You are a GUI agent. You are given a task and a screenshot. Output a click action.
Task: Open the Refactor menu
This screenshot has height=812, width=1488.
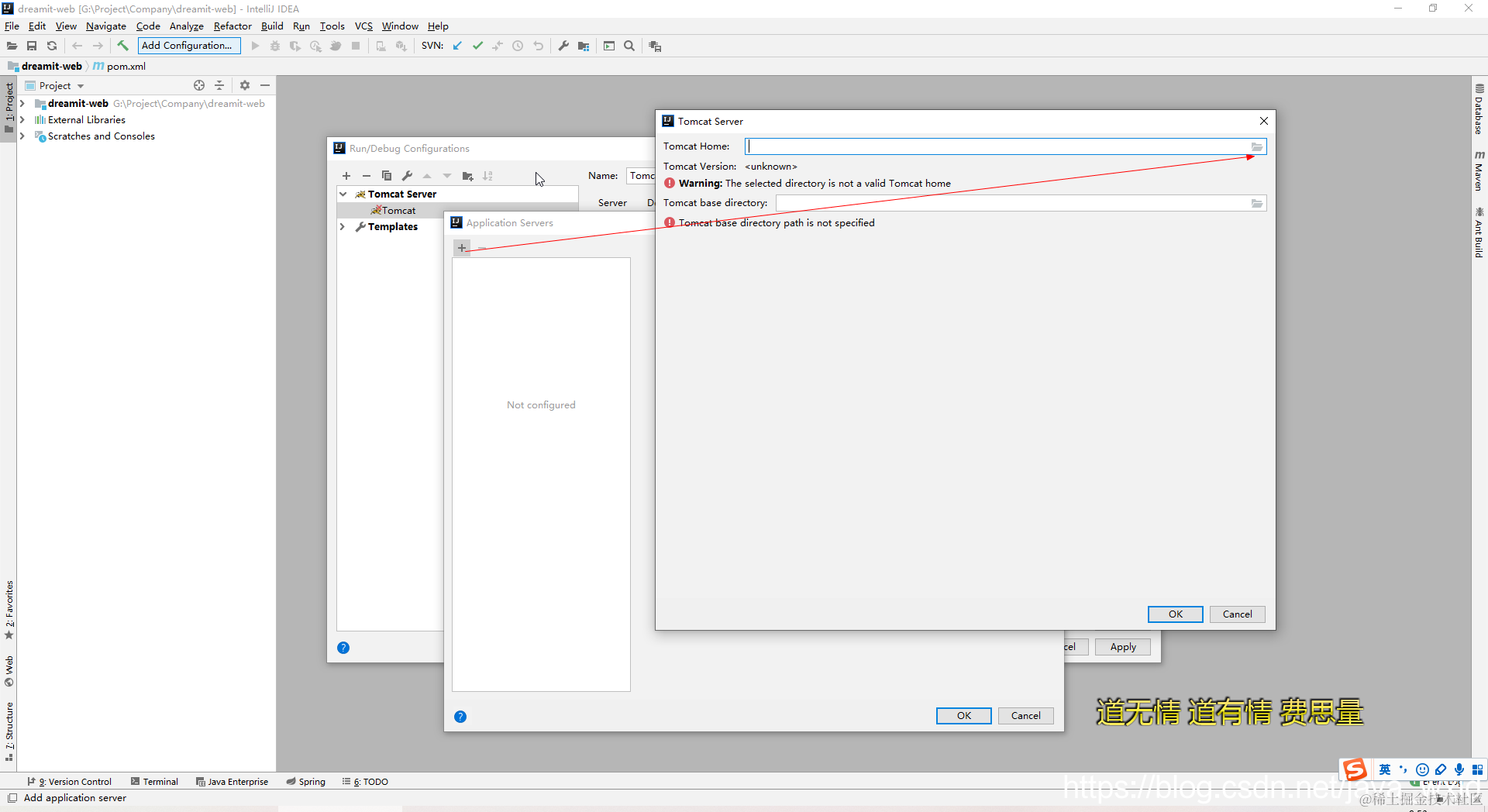click(232, 26)
